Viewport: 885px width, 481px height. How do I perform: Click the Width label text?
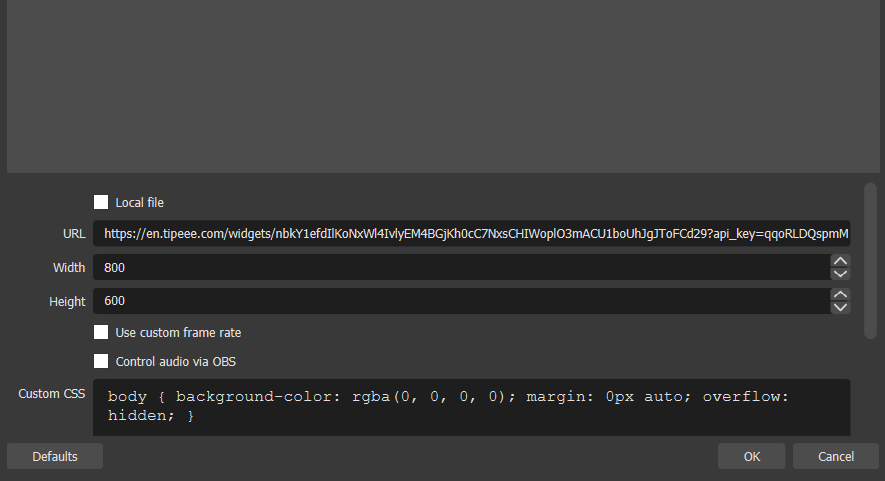point(69,268)
